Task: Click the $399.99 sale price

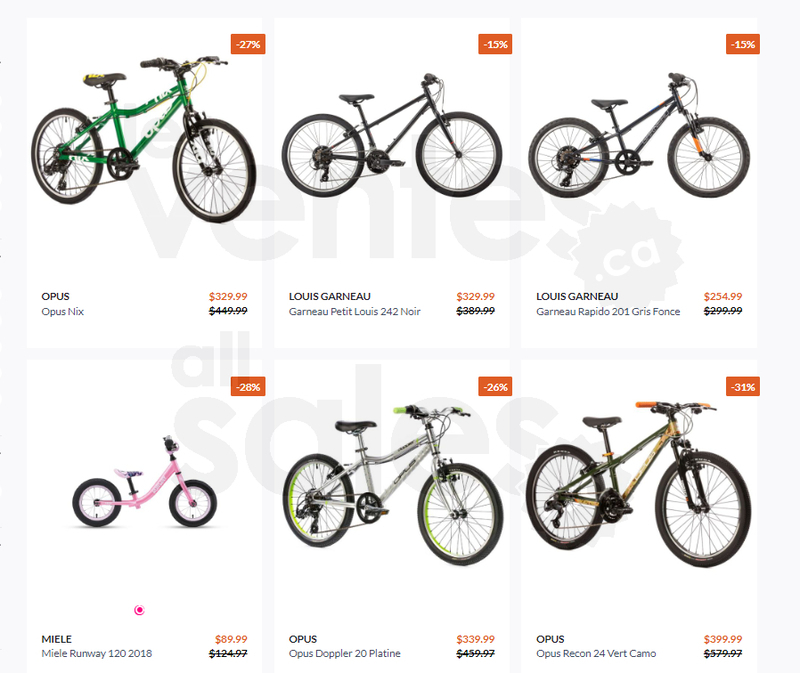Action: 723,639
